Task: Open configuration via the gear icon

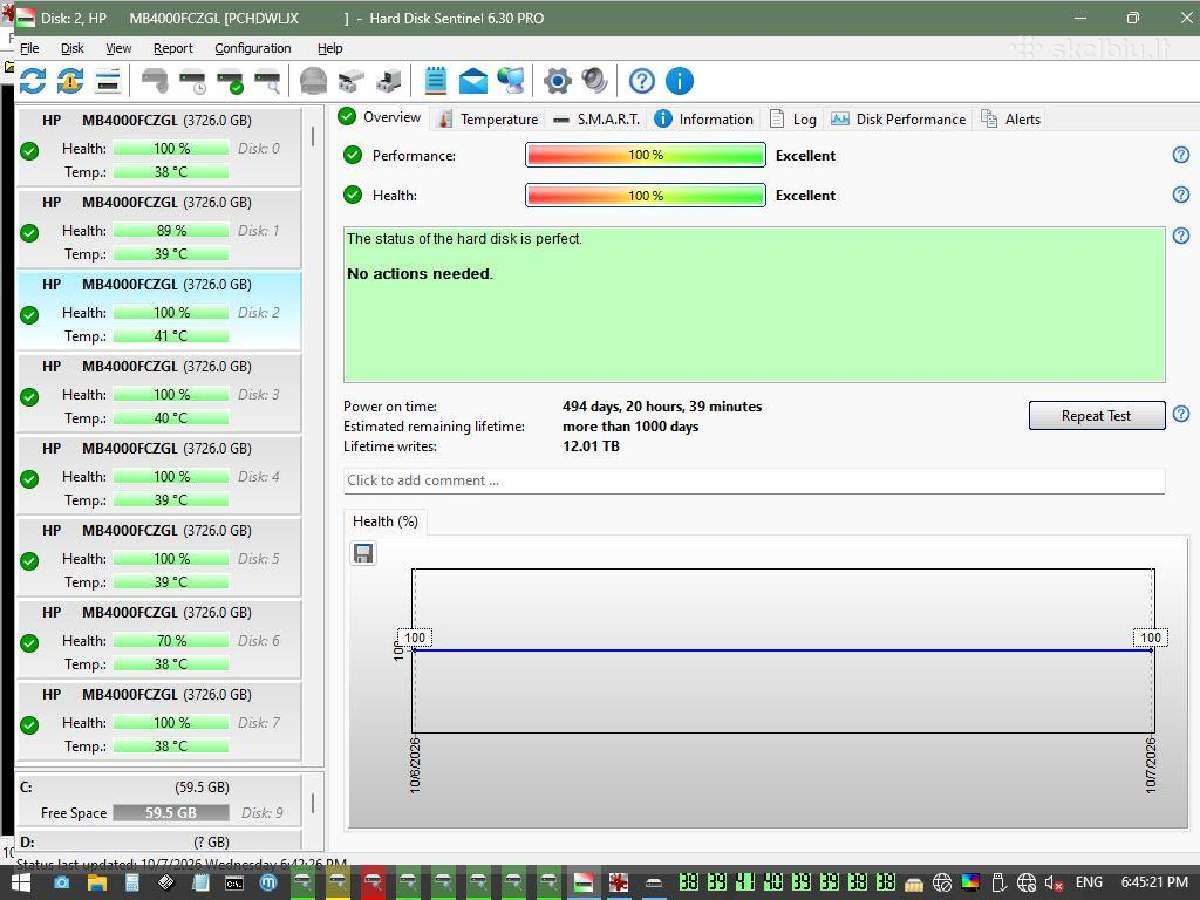Action: 557,81
